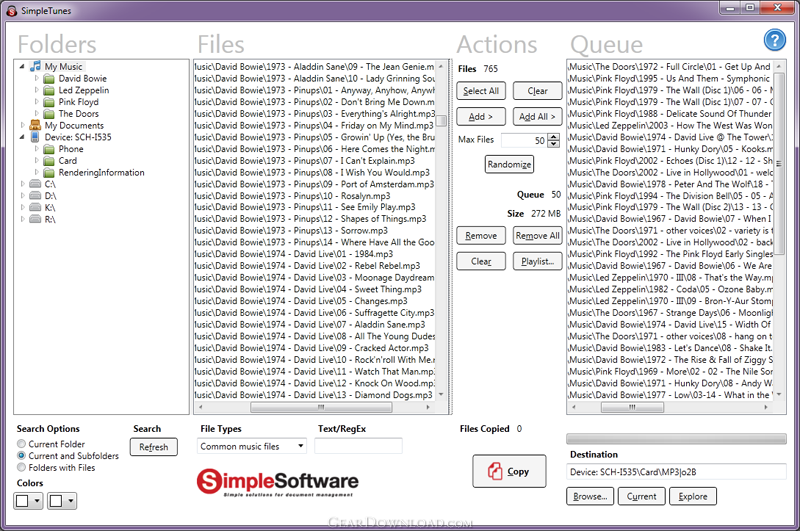The image size is (800, 531).
Task: Click the Browse... destination button
Action: [590, 496]
